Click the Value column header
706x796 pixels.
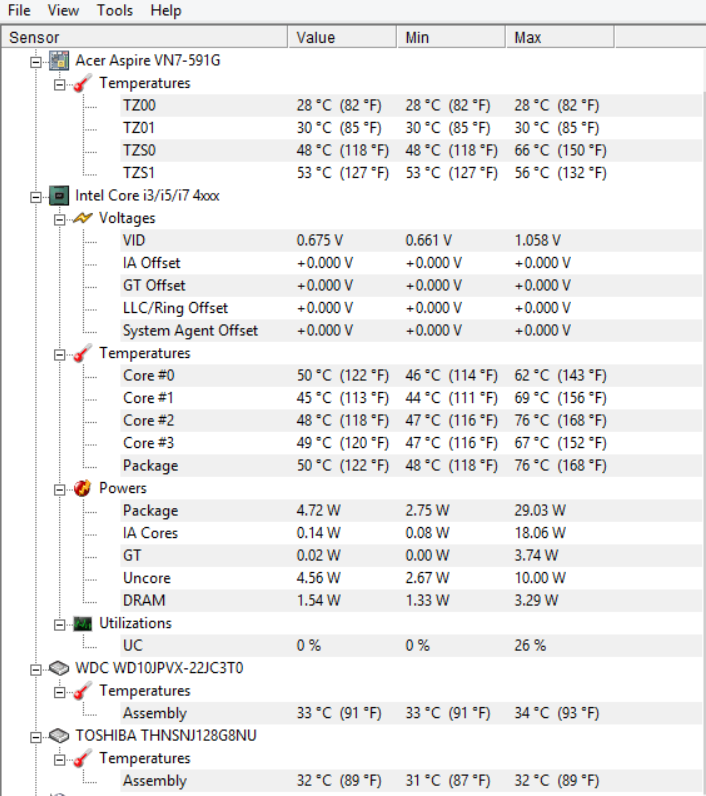click(x=342, y=38)
